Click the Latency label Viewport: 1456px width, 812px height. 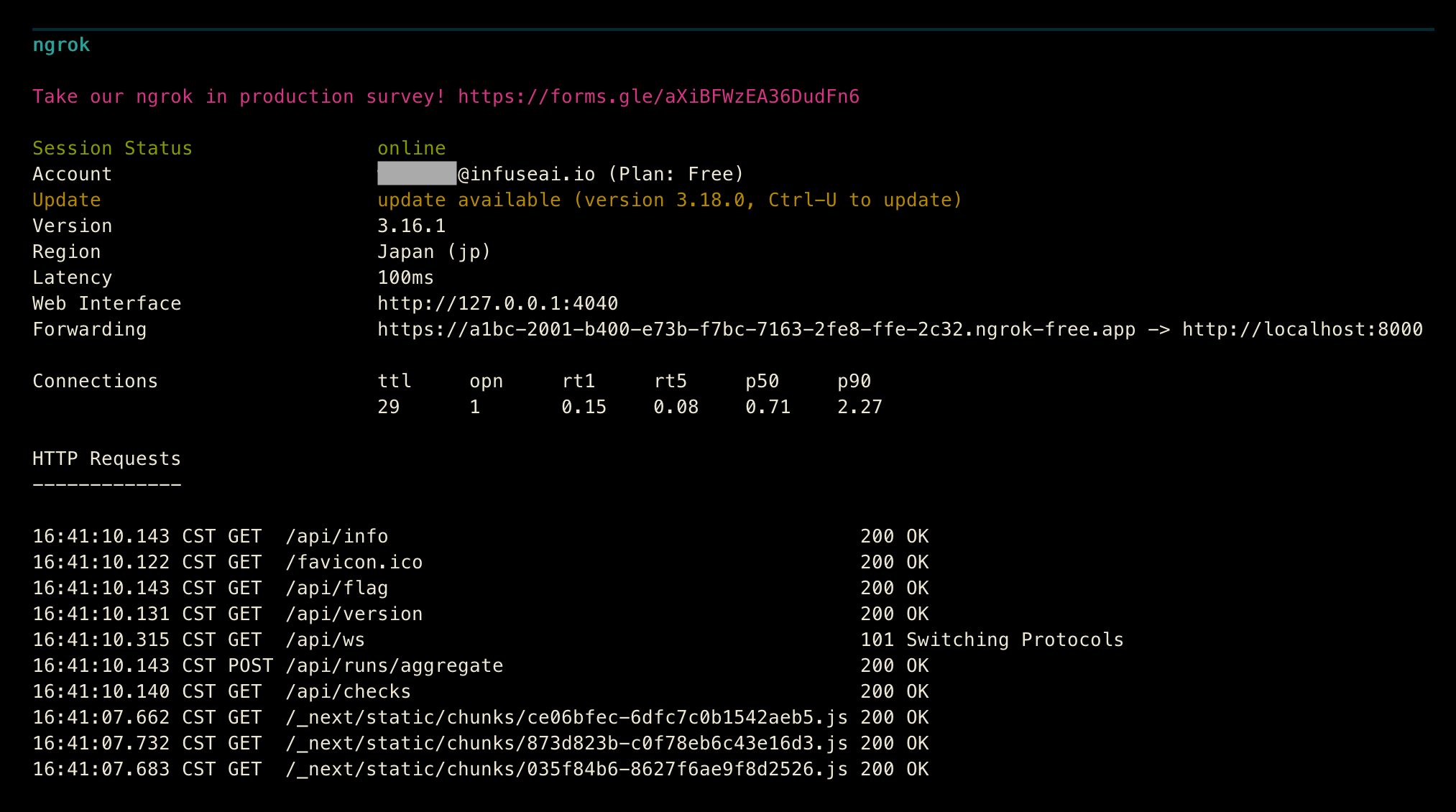(72, 277)
